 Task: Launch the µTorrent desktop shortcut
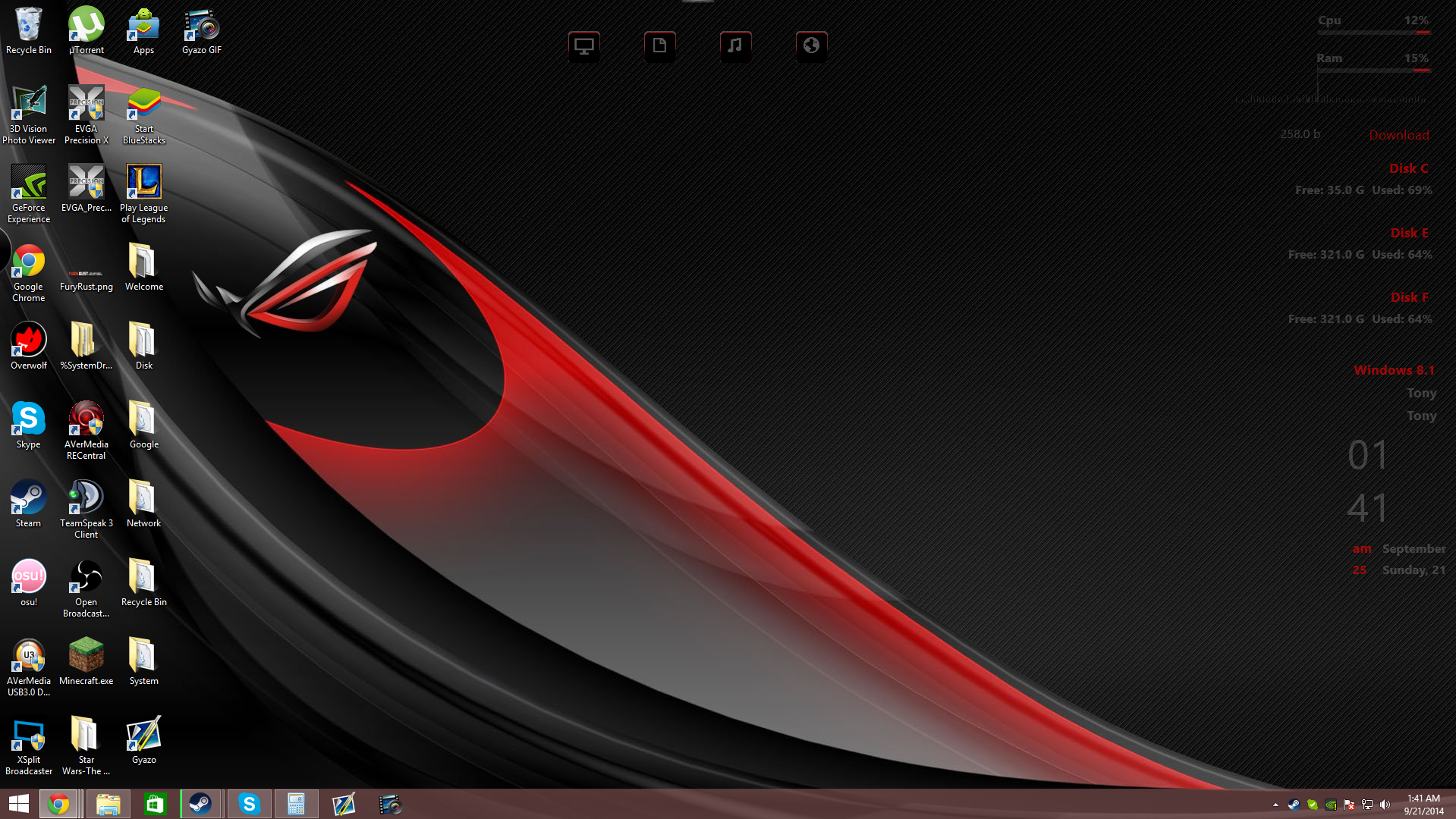click(86, 30)
